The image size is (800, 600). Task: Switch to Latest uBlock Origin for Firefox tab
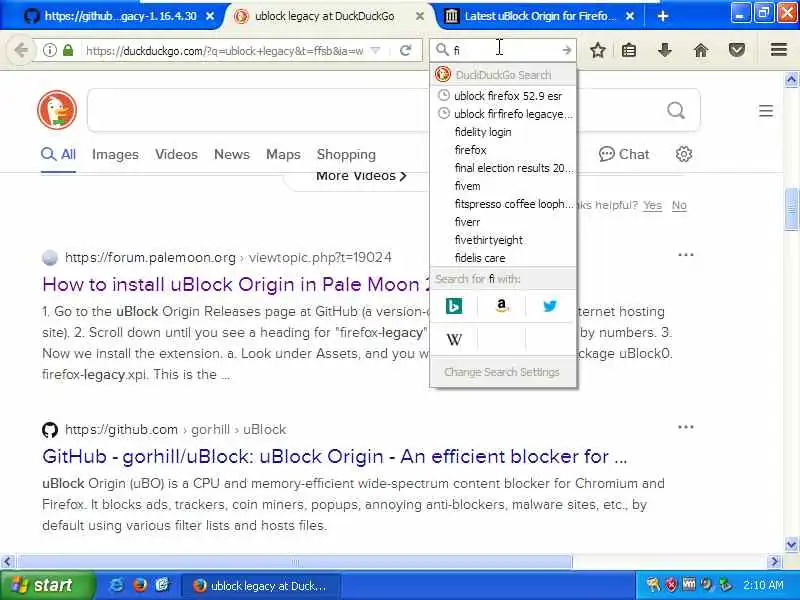531,16
